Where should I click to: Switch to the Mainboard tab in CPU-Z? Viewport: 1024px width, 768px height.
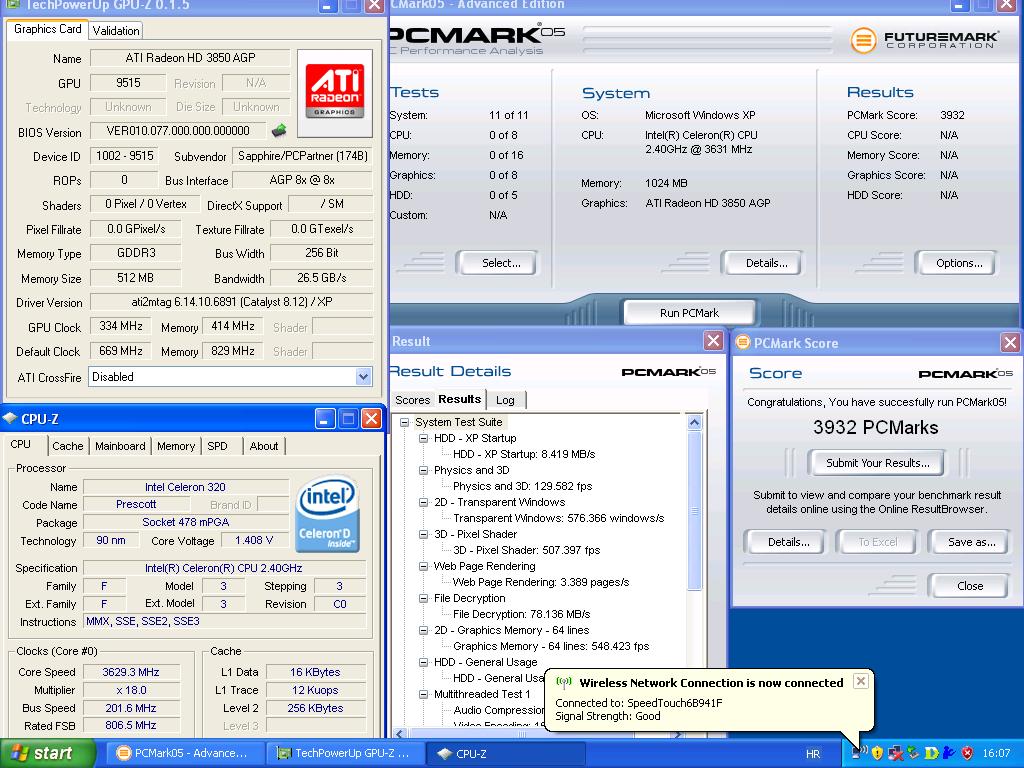(120, 446)
